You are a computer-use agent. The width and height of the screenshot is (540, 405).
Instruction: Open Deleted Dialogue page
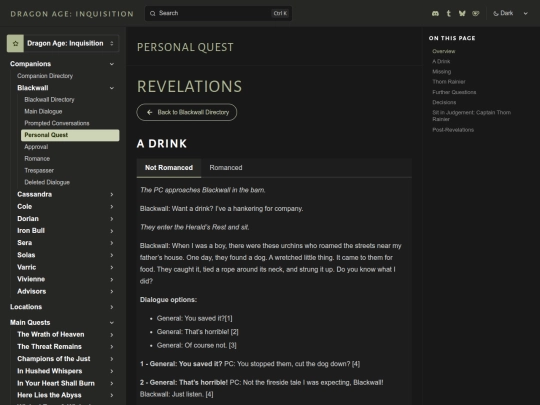click(47, 182)
